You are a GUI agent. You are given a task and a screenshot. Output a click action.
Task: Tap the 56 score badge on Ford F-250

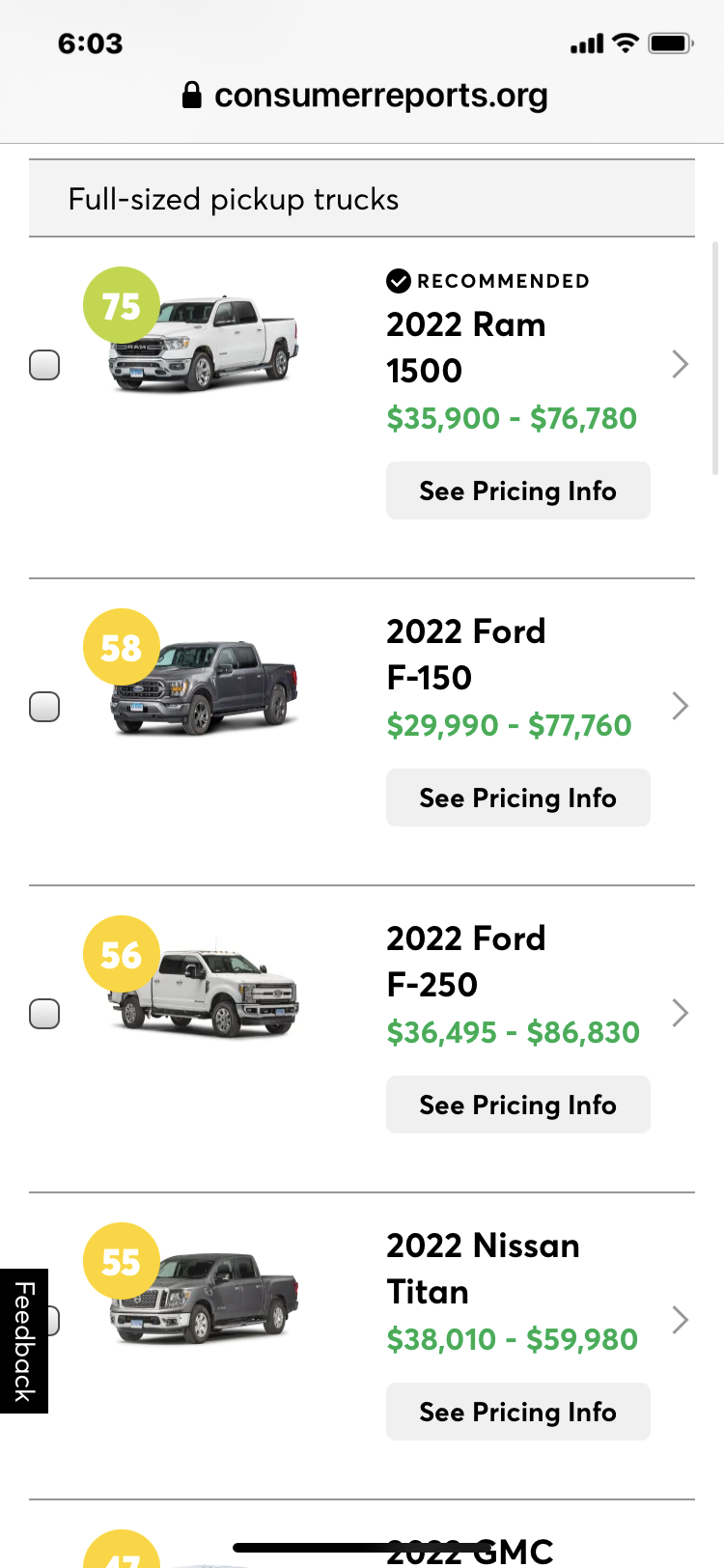[122, 954]
